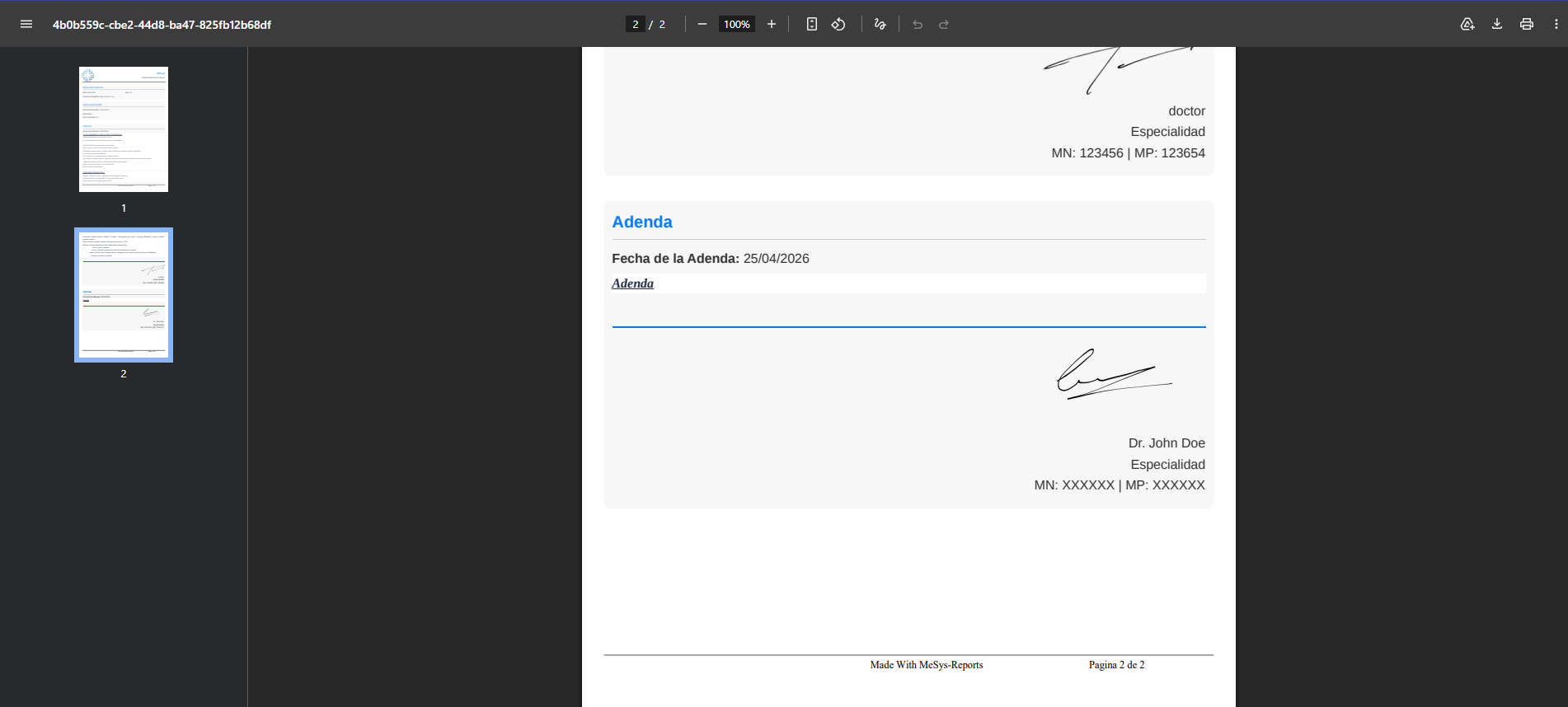Click the blue Adenda section heading

coord(641,222)
